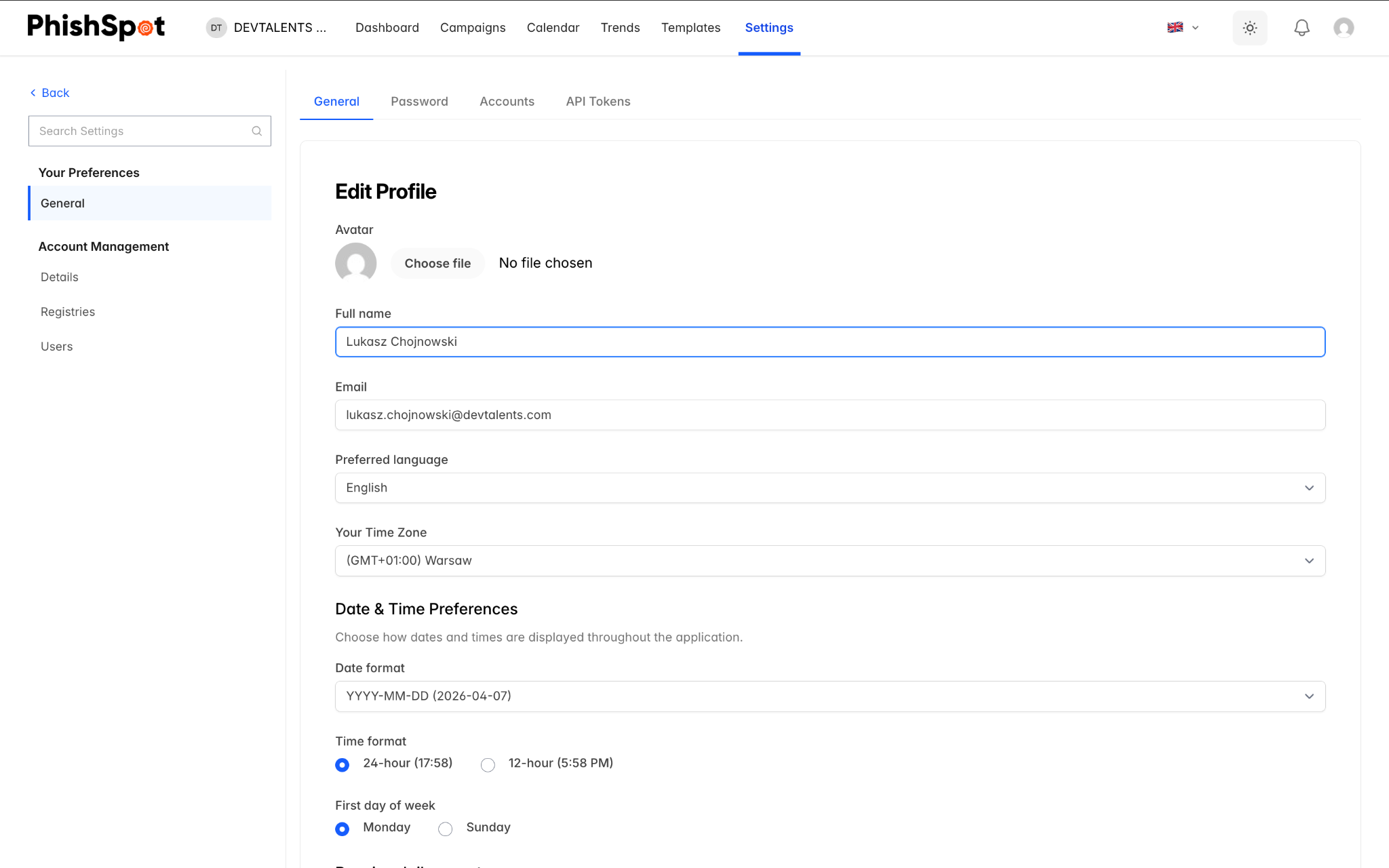The width and height of the screenshot is (1389, 868).
Task: Expand the Preferred language dropdown
Action: pyautogui.click(x=830, y=488)
